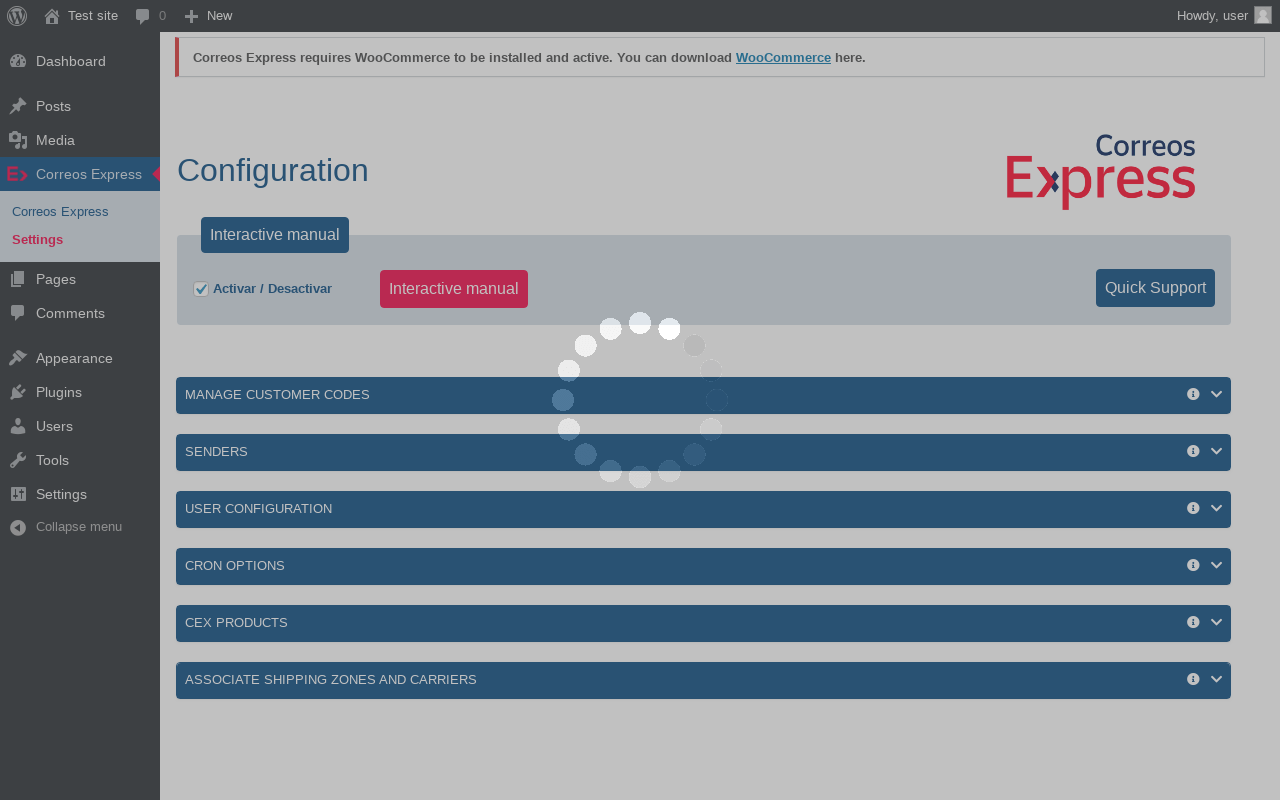Viewport: 1280px width, 800px height.
Task: Click the MANAGE CUSTOMER CODES title
Action: (277, 395)
